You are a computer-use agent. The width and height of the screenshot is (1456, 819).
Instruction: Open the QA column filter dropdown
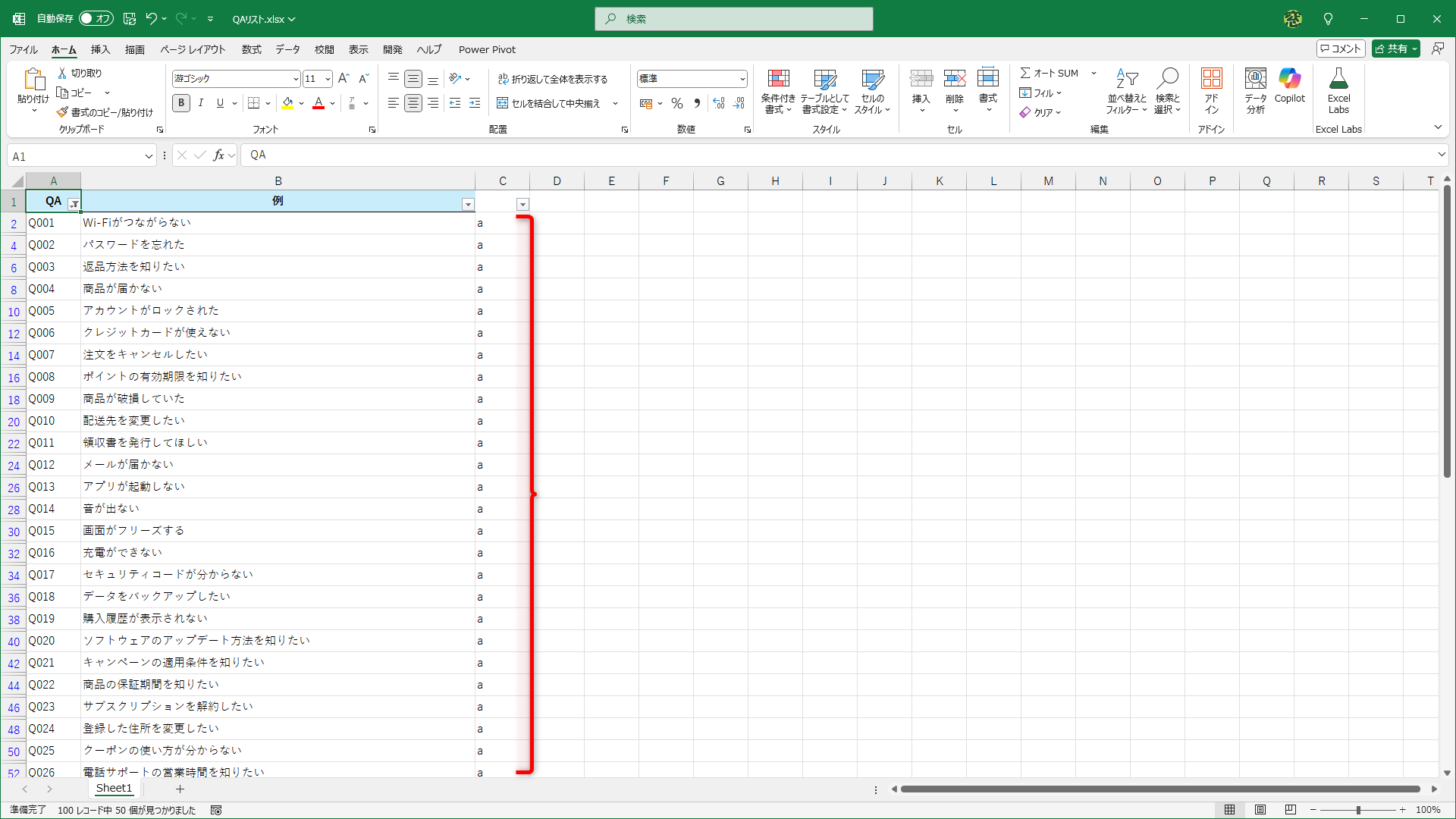tap(74, 204)
